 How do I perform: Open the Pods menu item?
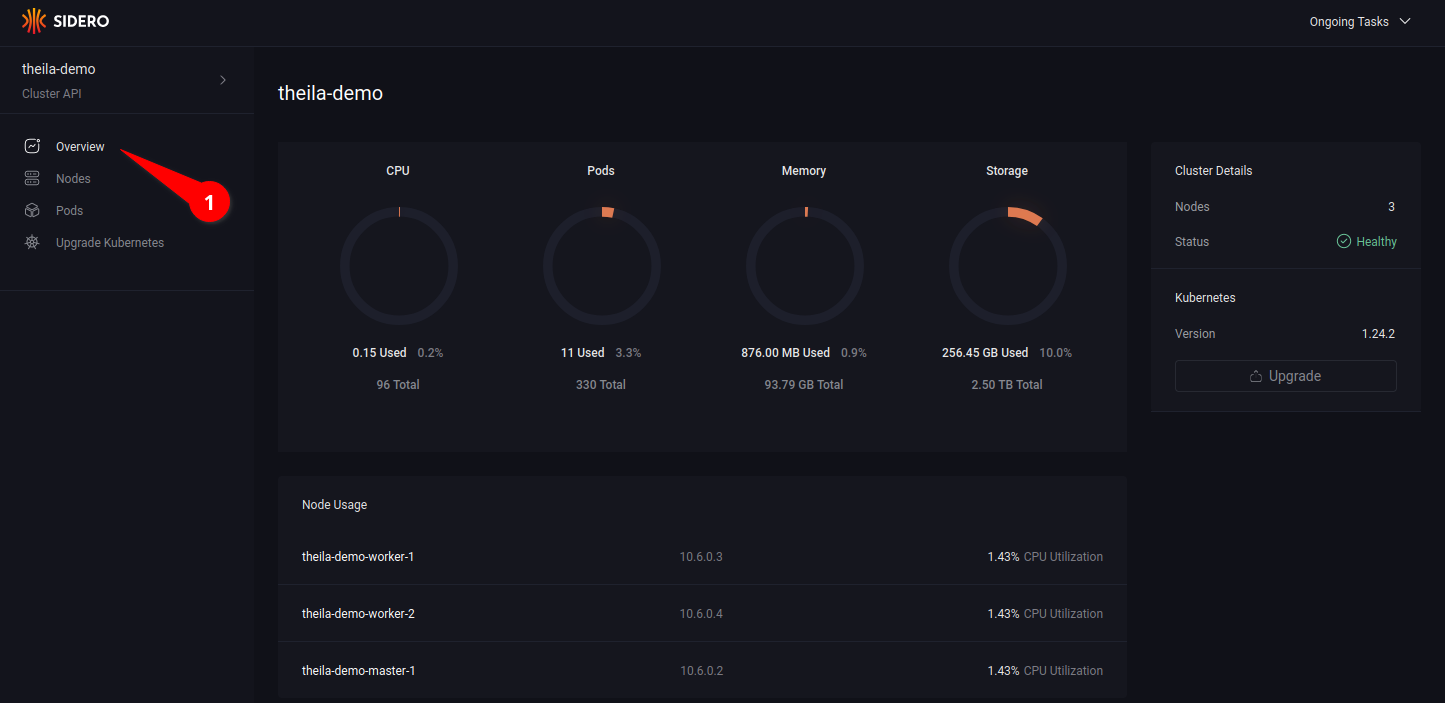tap(69, 210)
